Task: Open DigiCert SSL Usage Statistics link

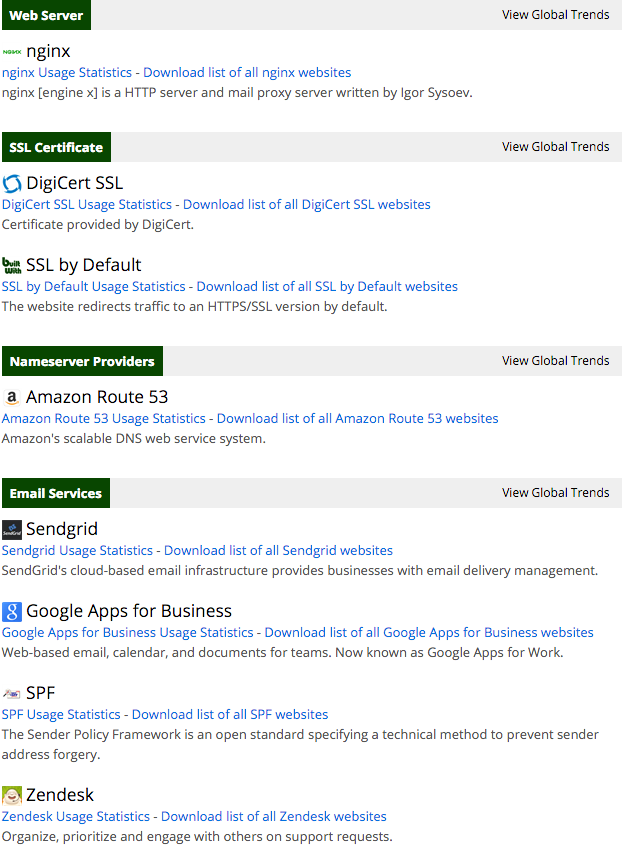Action: point(87,204)
